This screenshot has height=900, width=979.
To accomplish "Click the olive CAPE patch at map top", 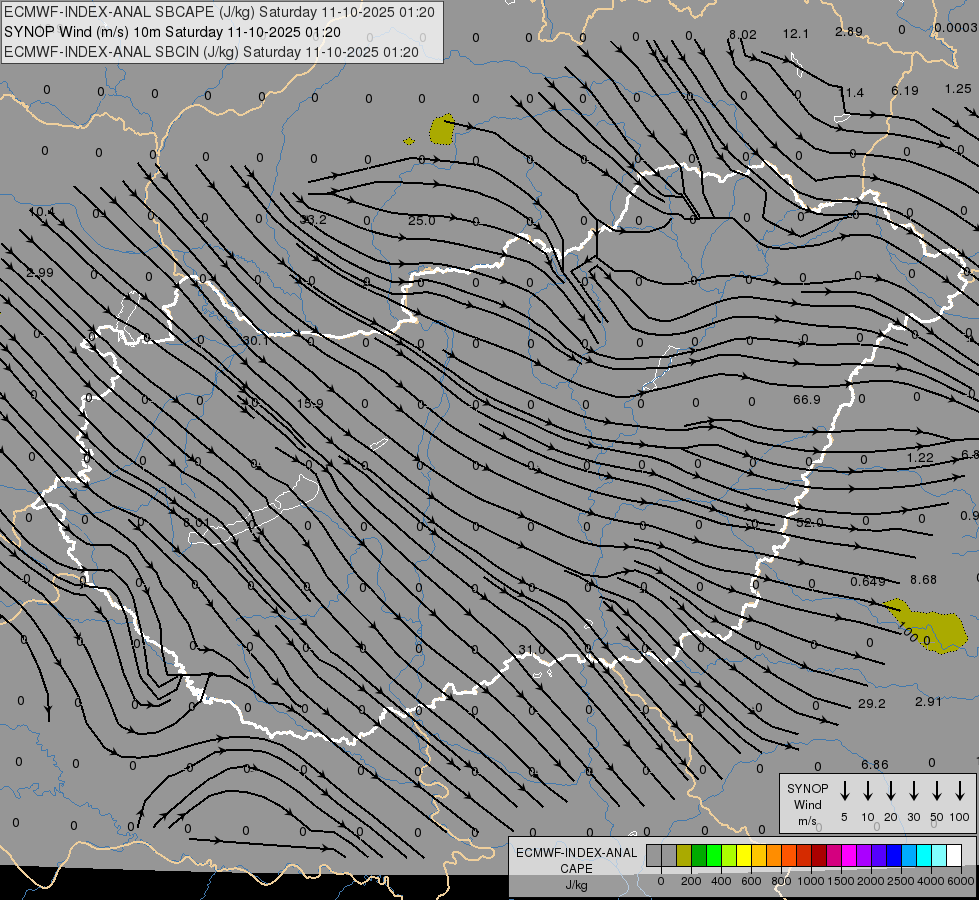I will click(442, 129).
